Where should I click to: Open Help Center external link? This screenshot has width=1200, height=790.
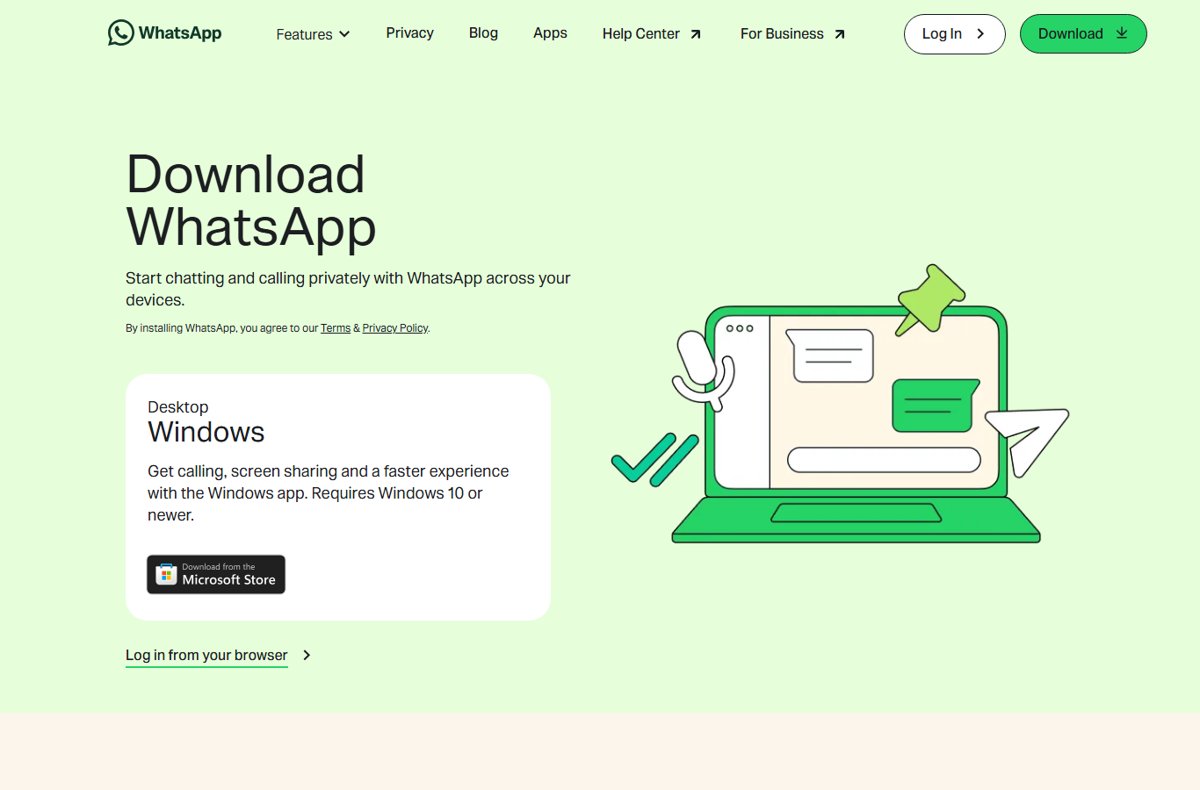click(652, 34)
